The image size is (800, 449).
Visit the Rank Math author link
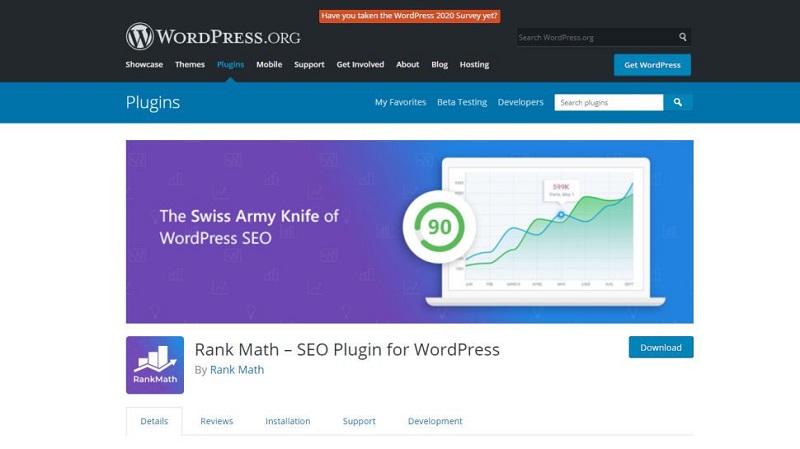click(237, 370)
